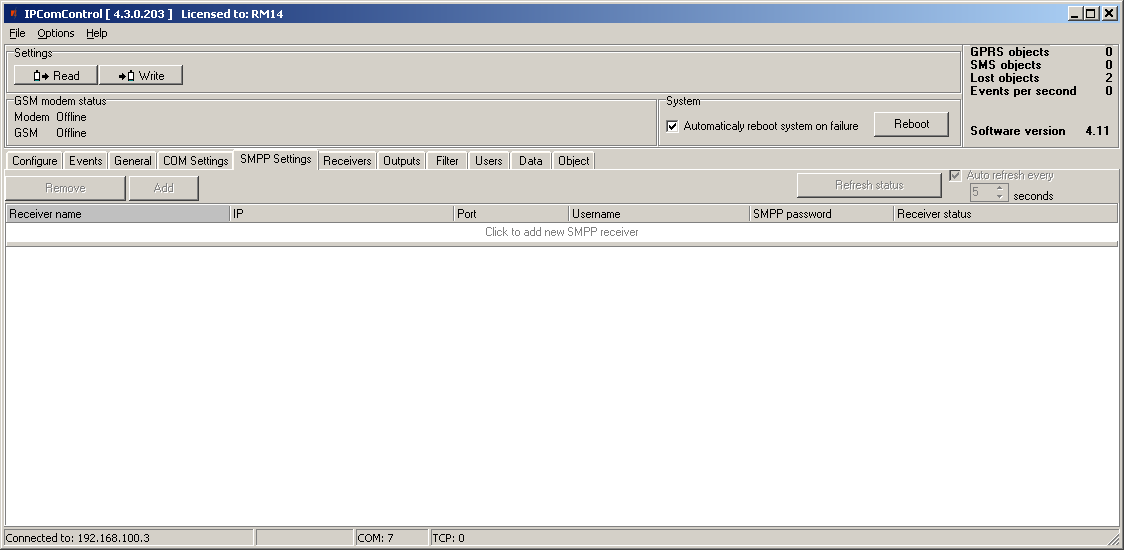This screenshot has height=550, width=1124.
Task: Go to the Receivers tab
Action: tap(347, 161)
